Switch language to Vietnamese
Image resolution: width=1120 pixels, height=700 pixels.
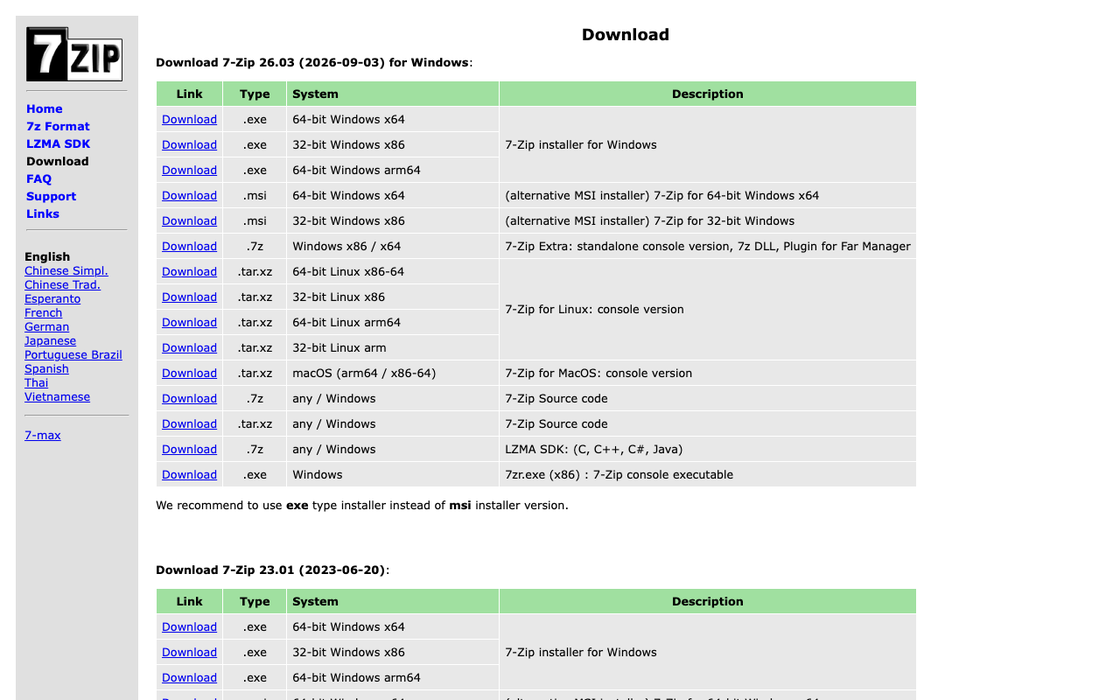[57, 396]
